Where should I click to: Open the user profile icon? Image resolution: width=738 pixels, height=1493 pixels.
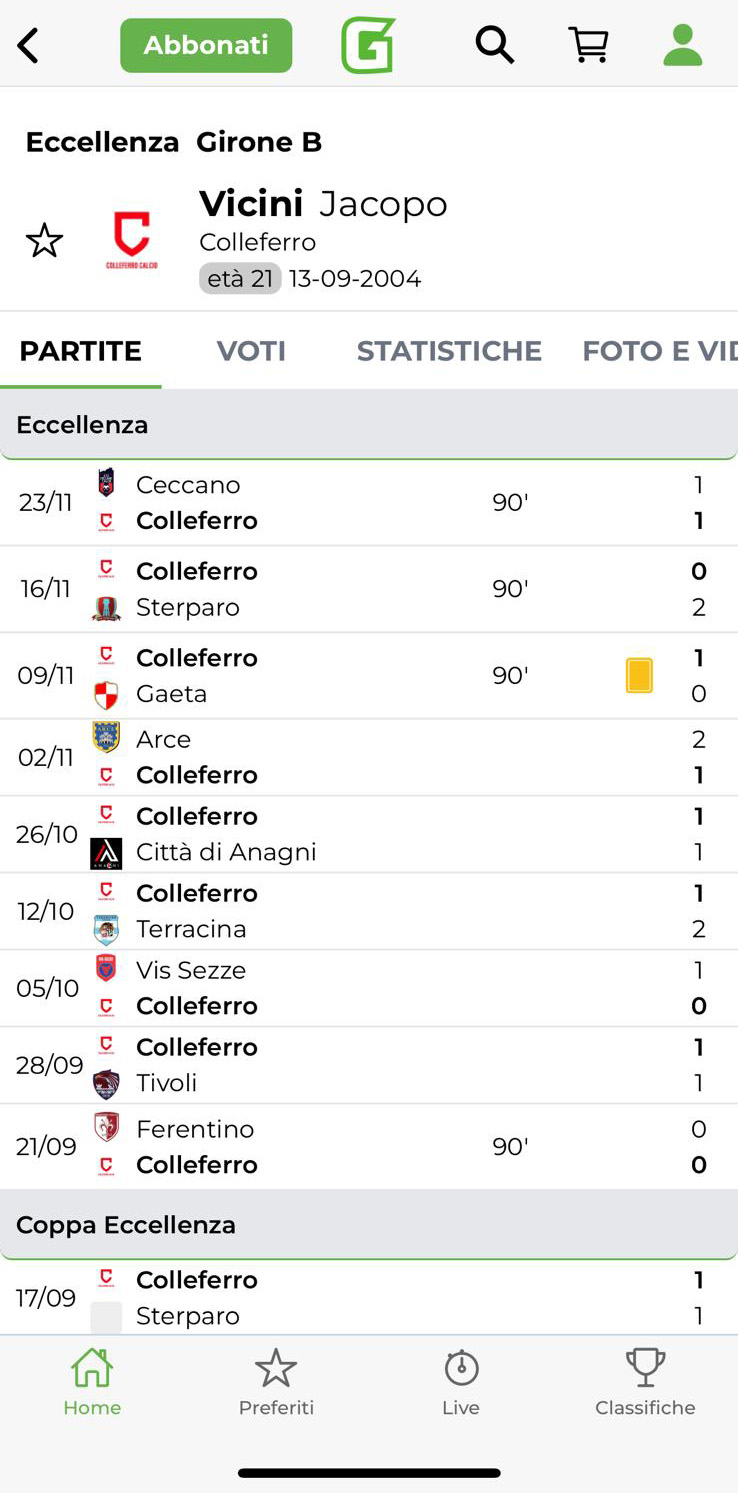click(683, 45)
